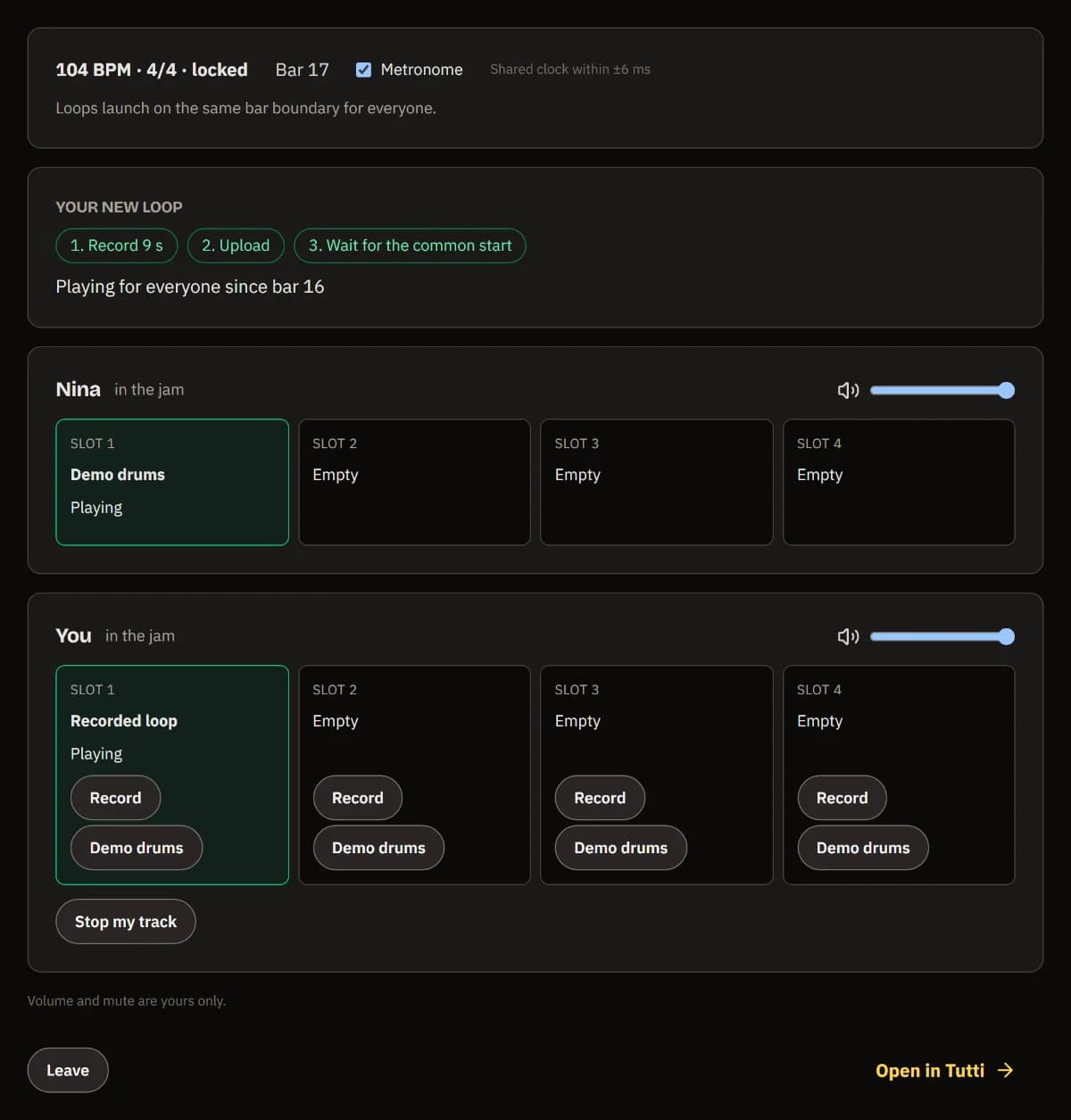The image size is (1071, 1120).
Task: Click the 'Recorded loop' title in your Slot 1
Action: coord(124,721)
